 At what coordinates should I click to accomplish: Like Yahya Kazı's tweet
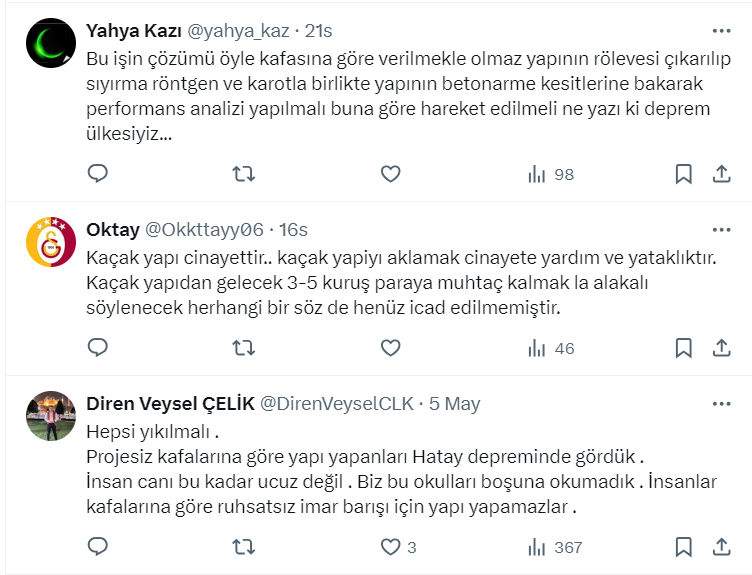[x=390, y=174]
